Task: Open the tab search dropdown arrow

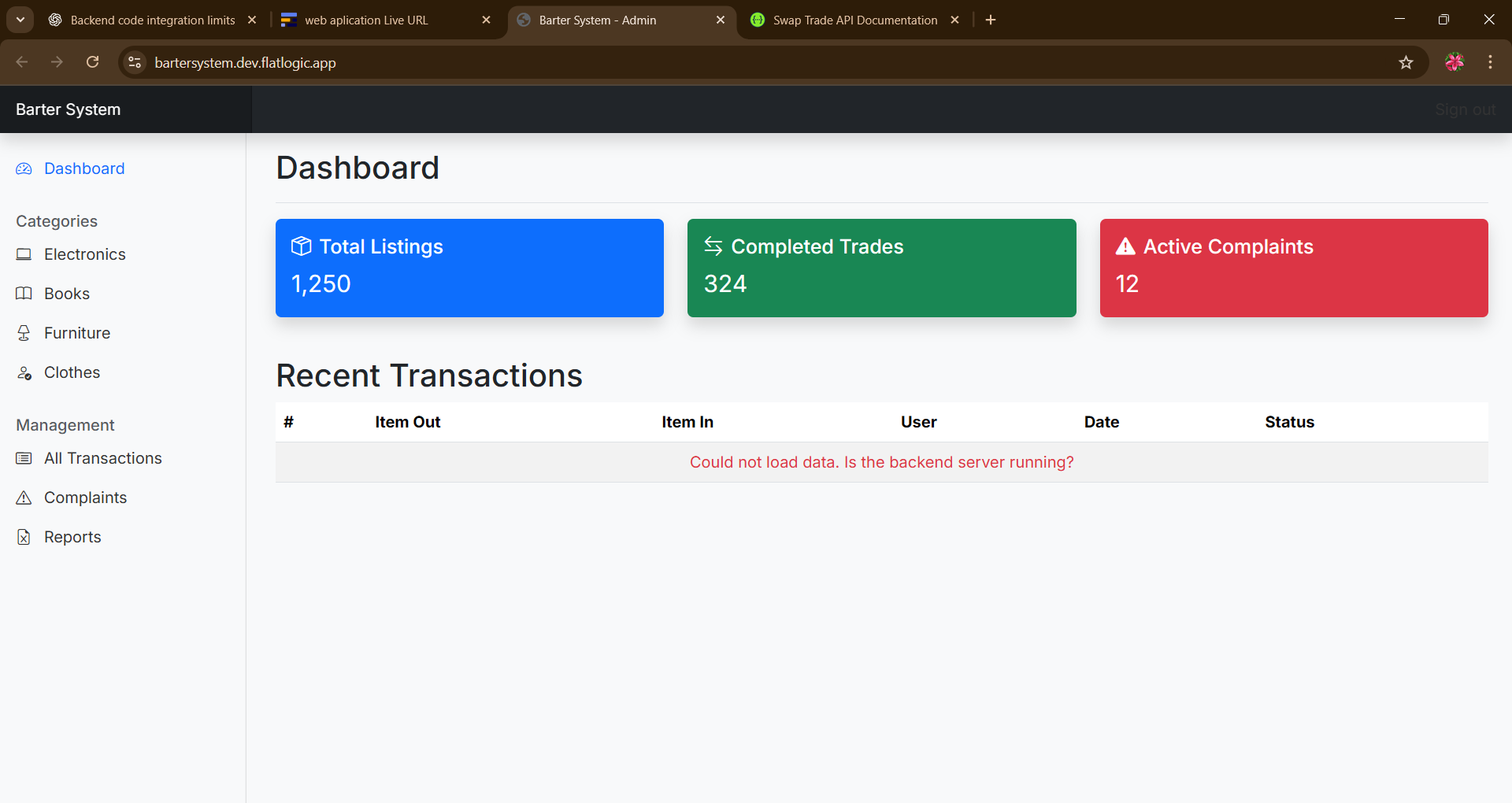Action: 20,20
